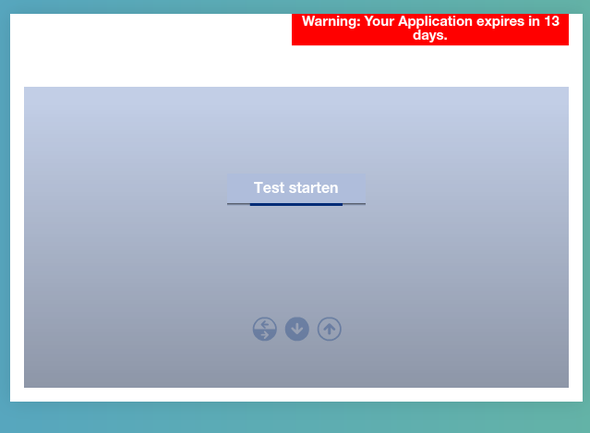
Task: Choose the circular up-arrow upload icon
Action: pos(329,329)
